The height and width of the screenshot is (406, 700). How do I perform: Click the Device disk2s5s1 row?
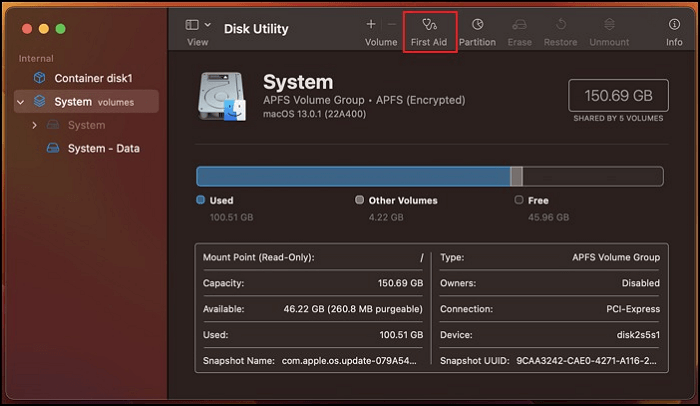pyautogui.click(x=550, y=335)
